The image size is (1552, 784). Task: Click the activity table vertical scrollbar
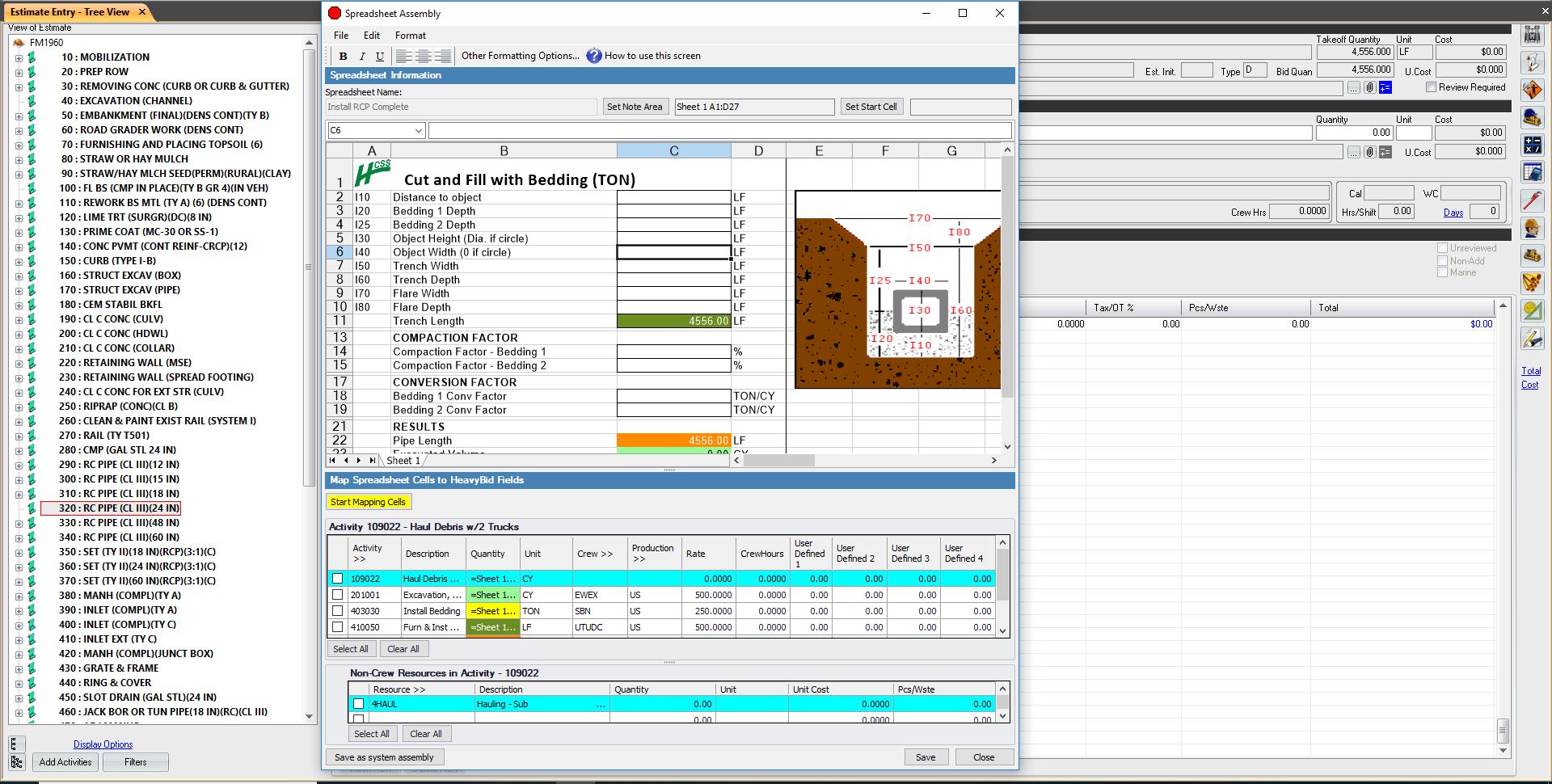pyautogui.click(x=1002, y=587)
